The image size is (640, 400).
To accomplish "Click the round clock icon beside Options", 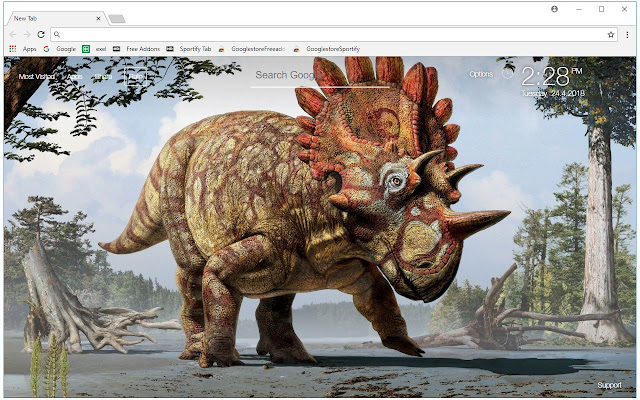I will (x=507, y=73).
